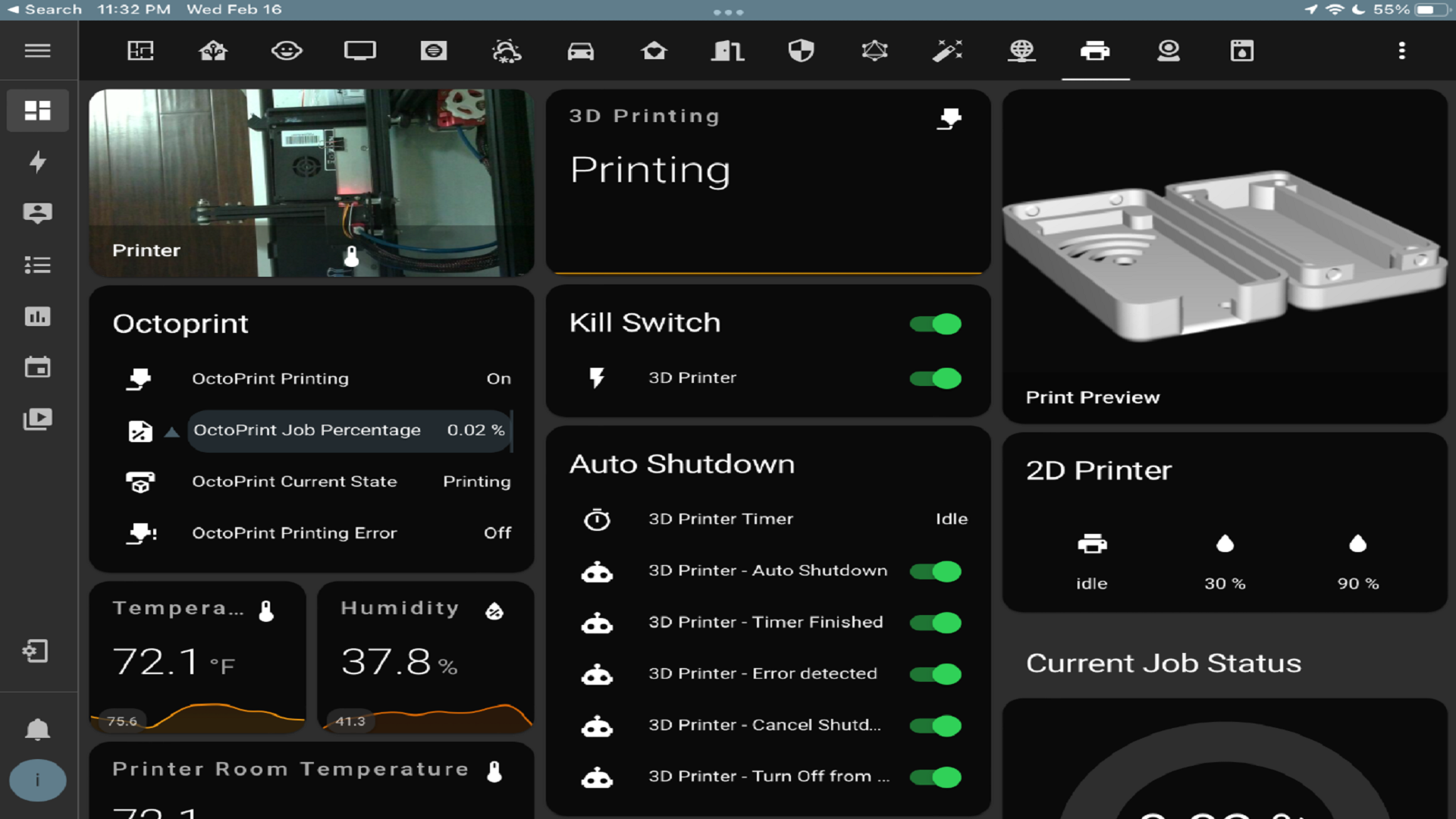Open the Temperature history graph card
1456x819 pixels.
coord(197,658)
